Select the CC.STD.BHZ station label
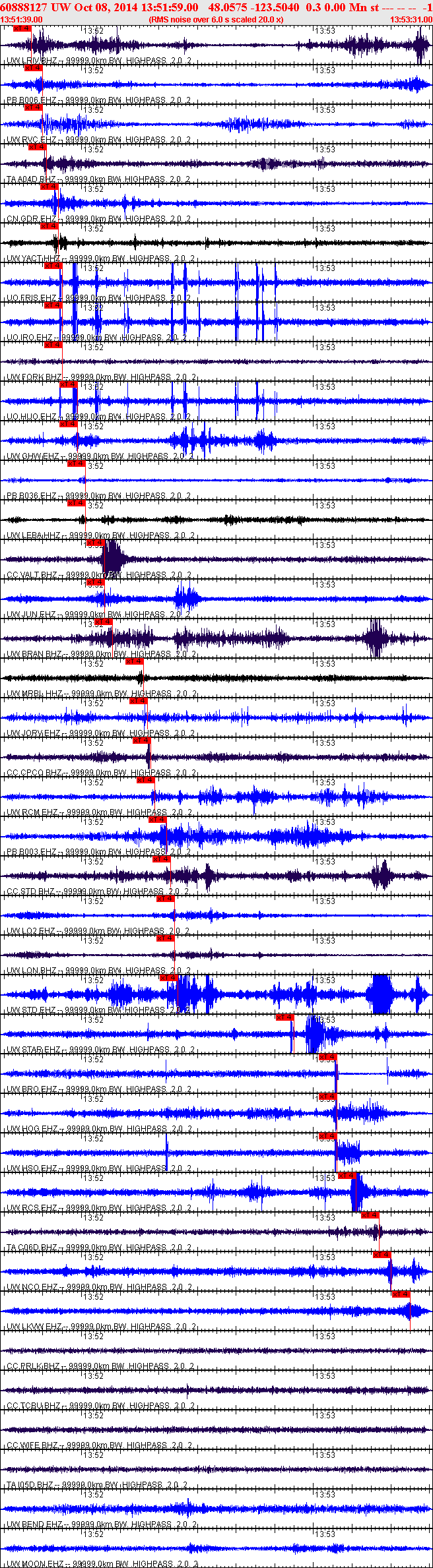Viewport: 433px width, 1568px height. [31, 891]
